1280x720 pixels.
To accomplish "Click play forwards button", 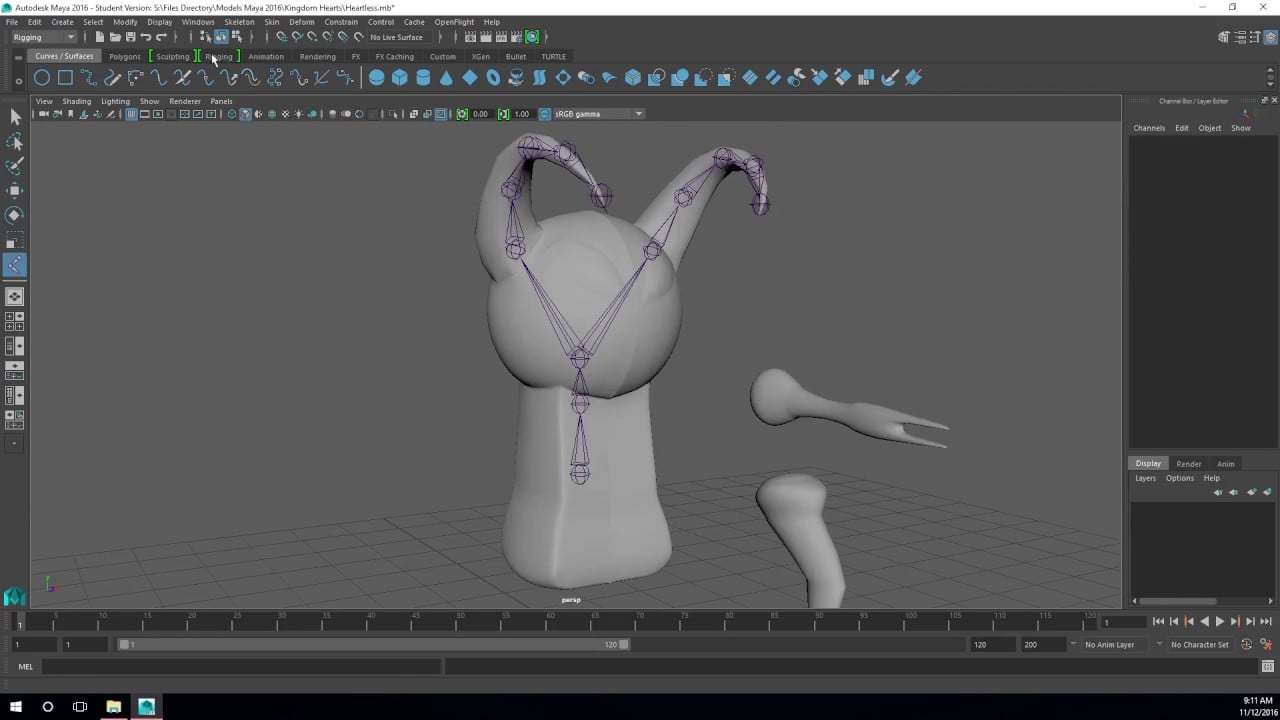I will 1219,622.
